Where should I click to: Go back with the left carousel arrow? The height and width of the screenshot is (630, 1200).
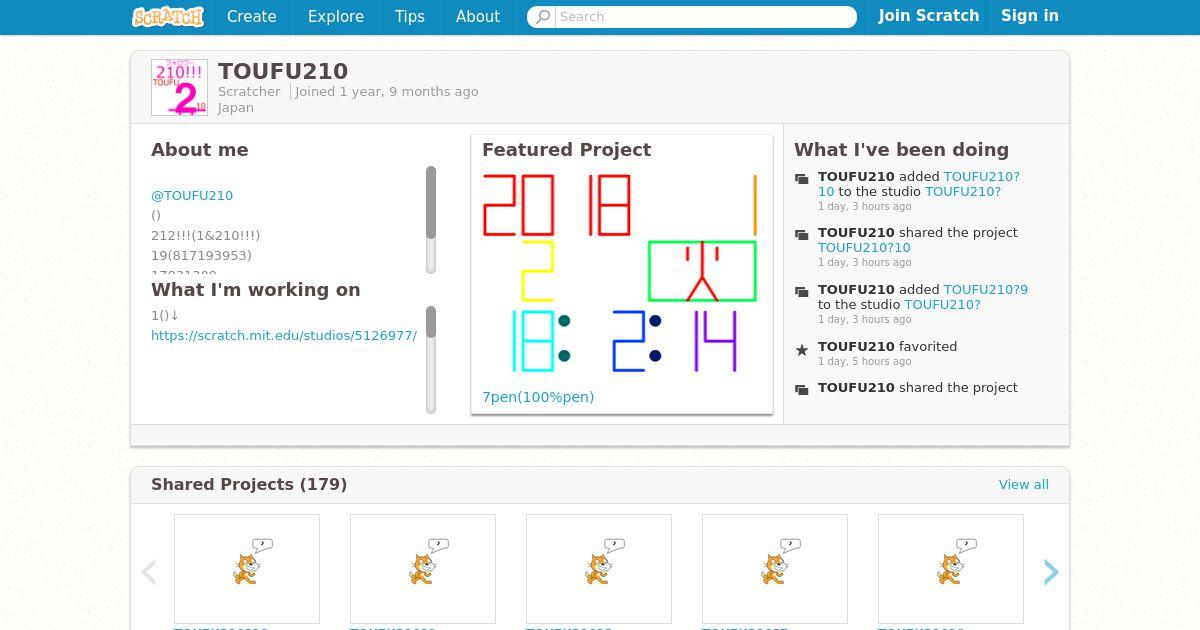[x=149, y=572]
